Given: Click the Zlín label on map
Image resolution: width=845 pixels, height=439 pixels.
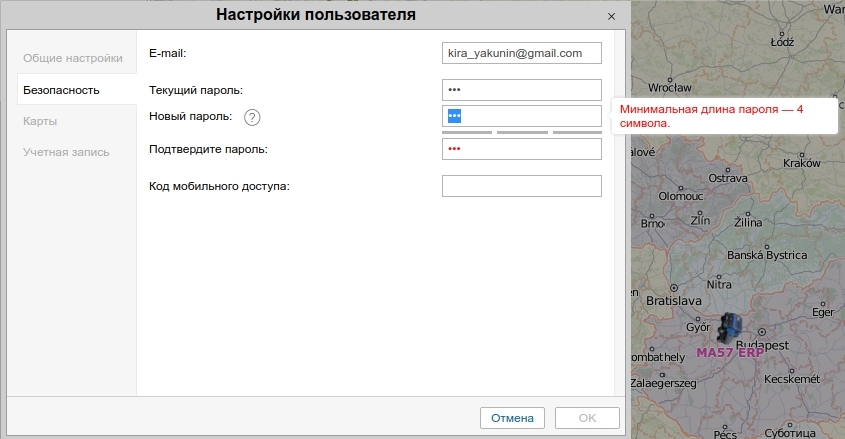Looking at the screenshot, I should point(701,220).
